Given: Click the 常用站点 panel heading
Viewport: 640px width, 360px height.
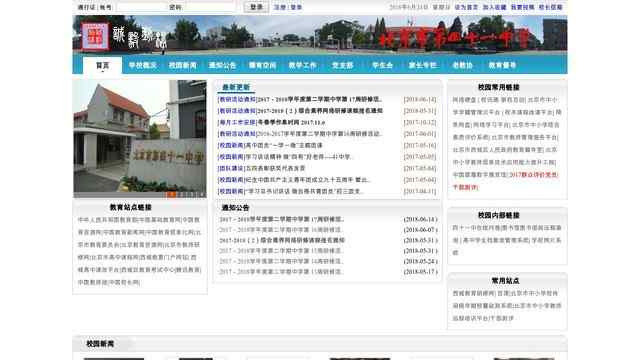Looking at the screenshot, I should 505,281.
